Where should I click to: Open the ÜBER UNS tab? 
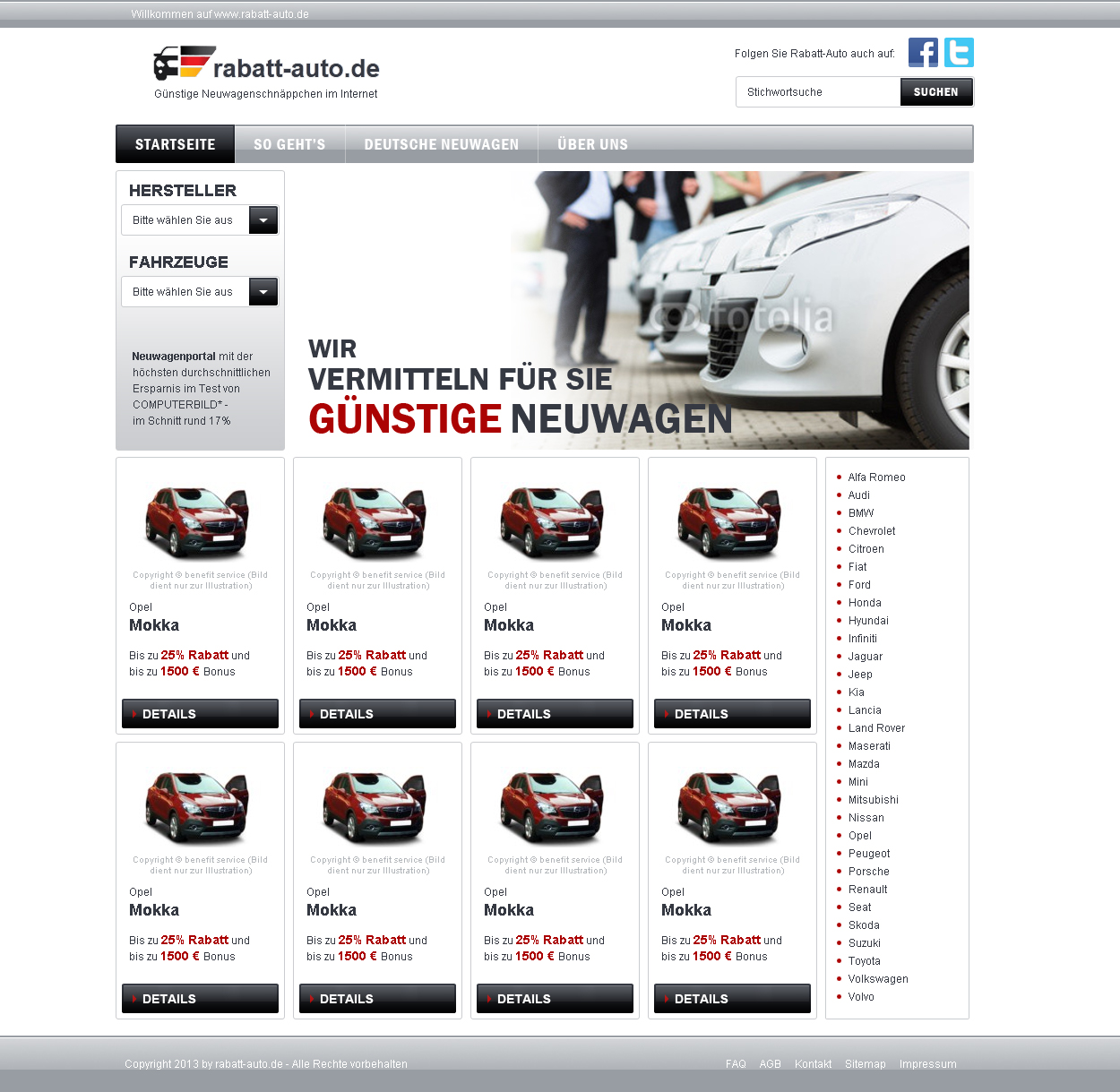click(592, 144)
